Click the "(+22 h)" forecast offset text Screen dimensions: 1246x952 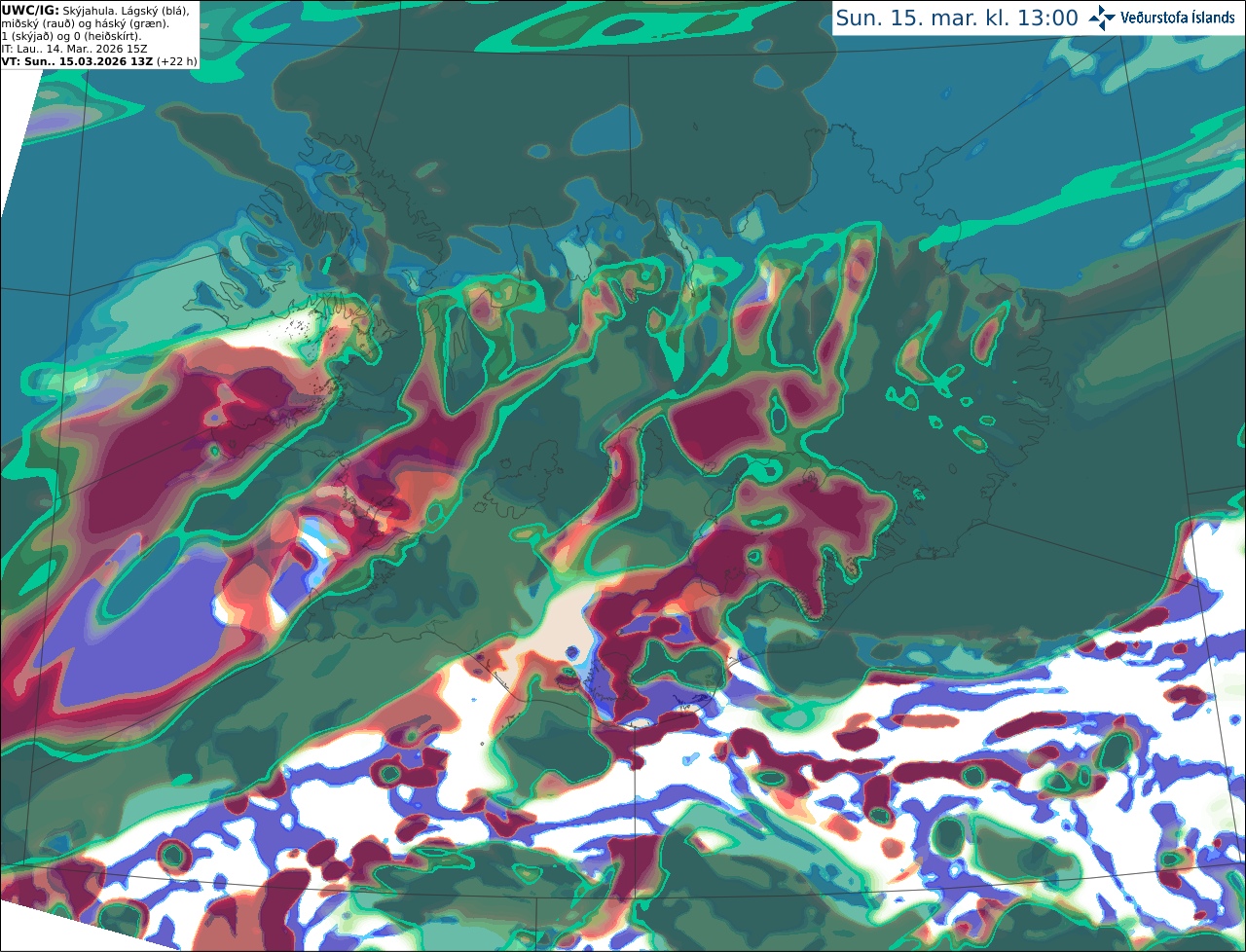tap(177, 61)
